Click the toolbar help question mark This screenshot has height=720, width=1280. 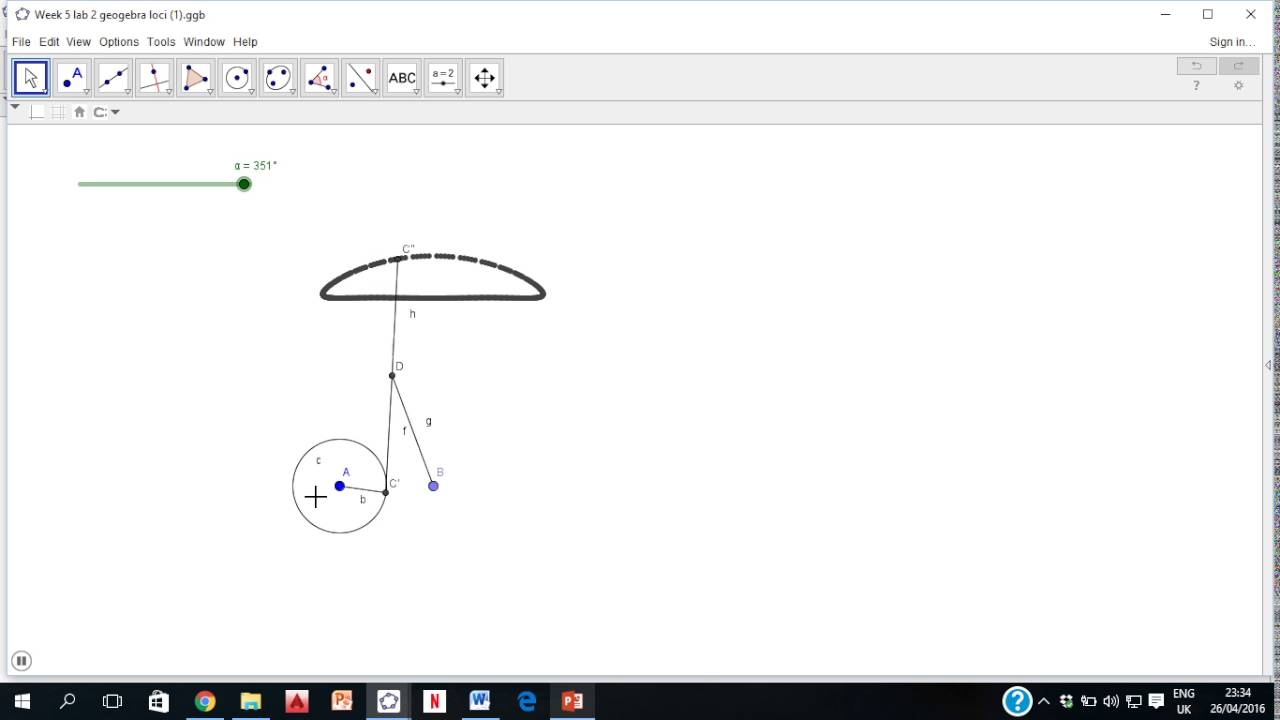click(1196, 86)
